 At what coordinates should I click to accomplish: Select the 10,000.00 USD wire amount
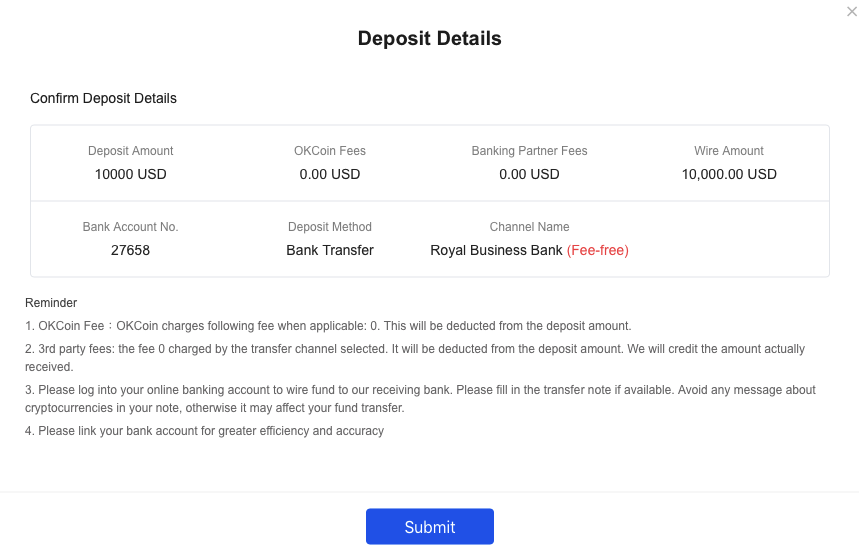click(729, 174)
